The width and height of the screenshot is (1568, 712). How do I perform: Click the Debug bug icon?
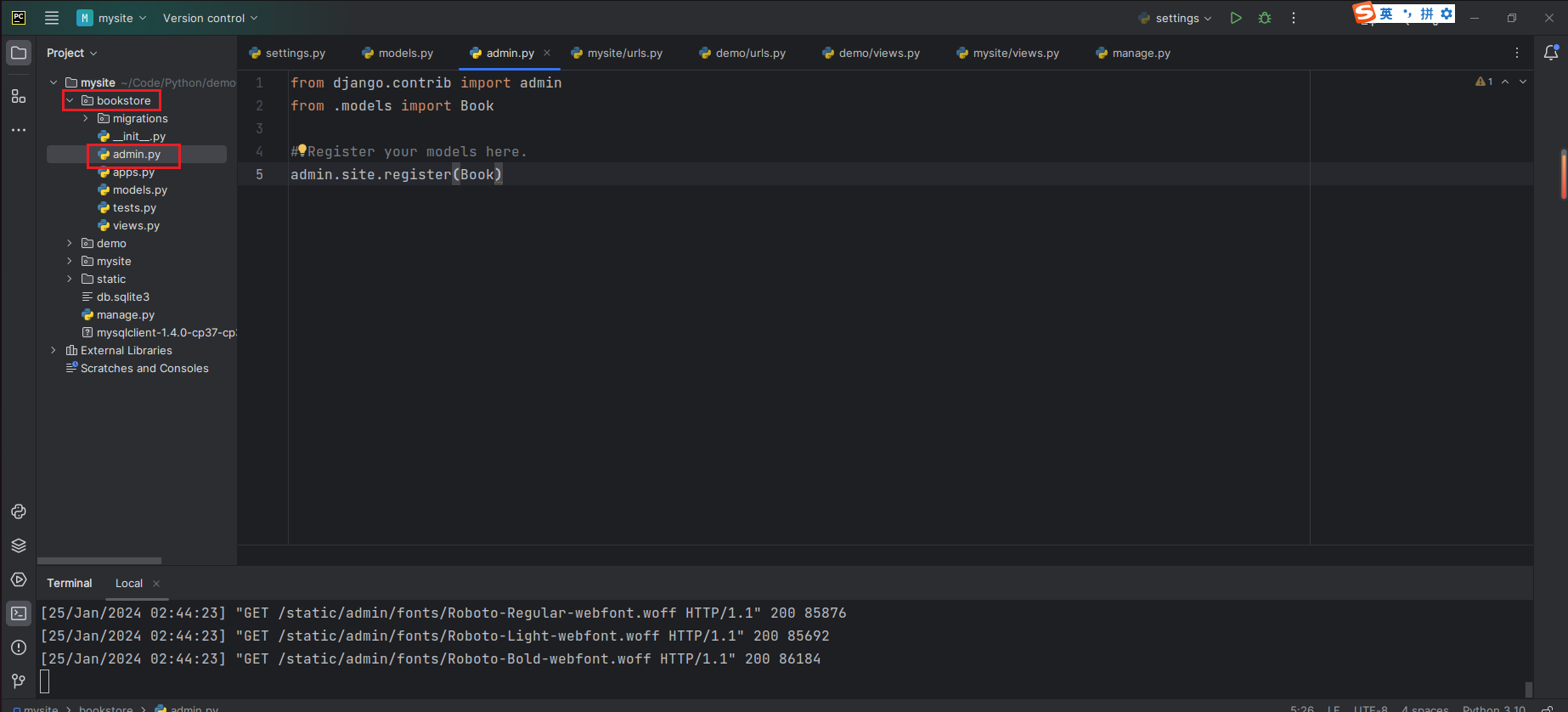pos(1265,18)
